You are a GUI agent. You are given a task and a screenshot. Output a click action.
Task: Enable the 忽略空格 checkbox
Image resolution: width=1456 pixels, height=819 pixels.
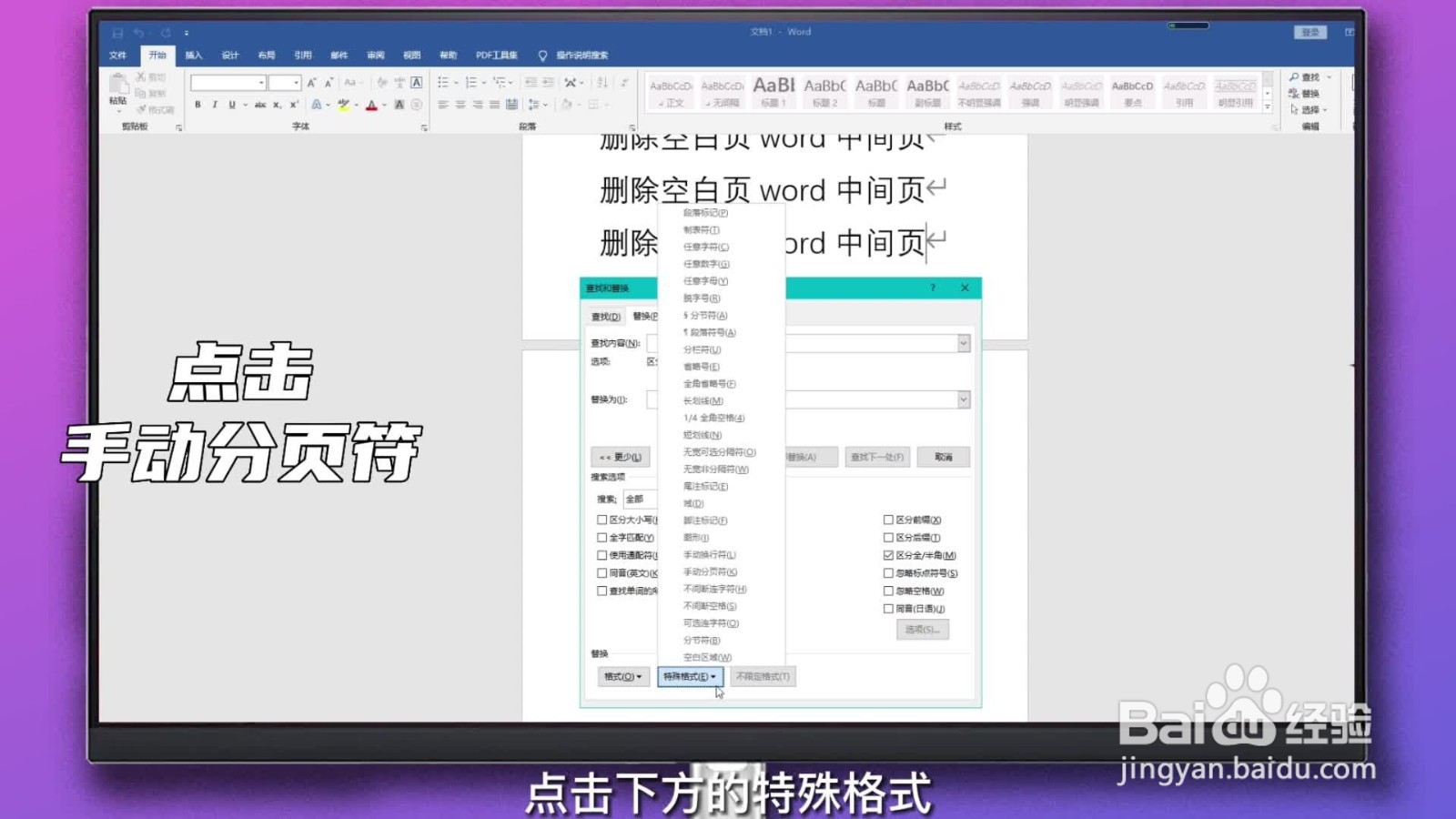point(888,591)
